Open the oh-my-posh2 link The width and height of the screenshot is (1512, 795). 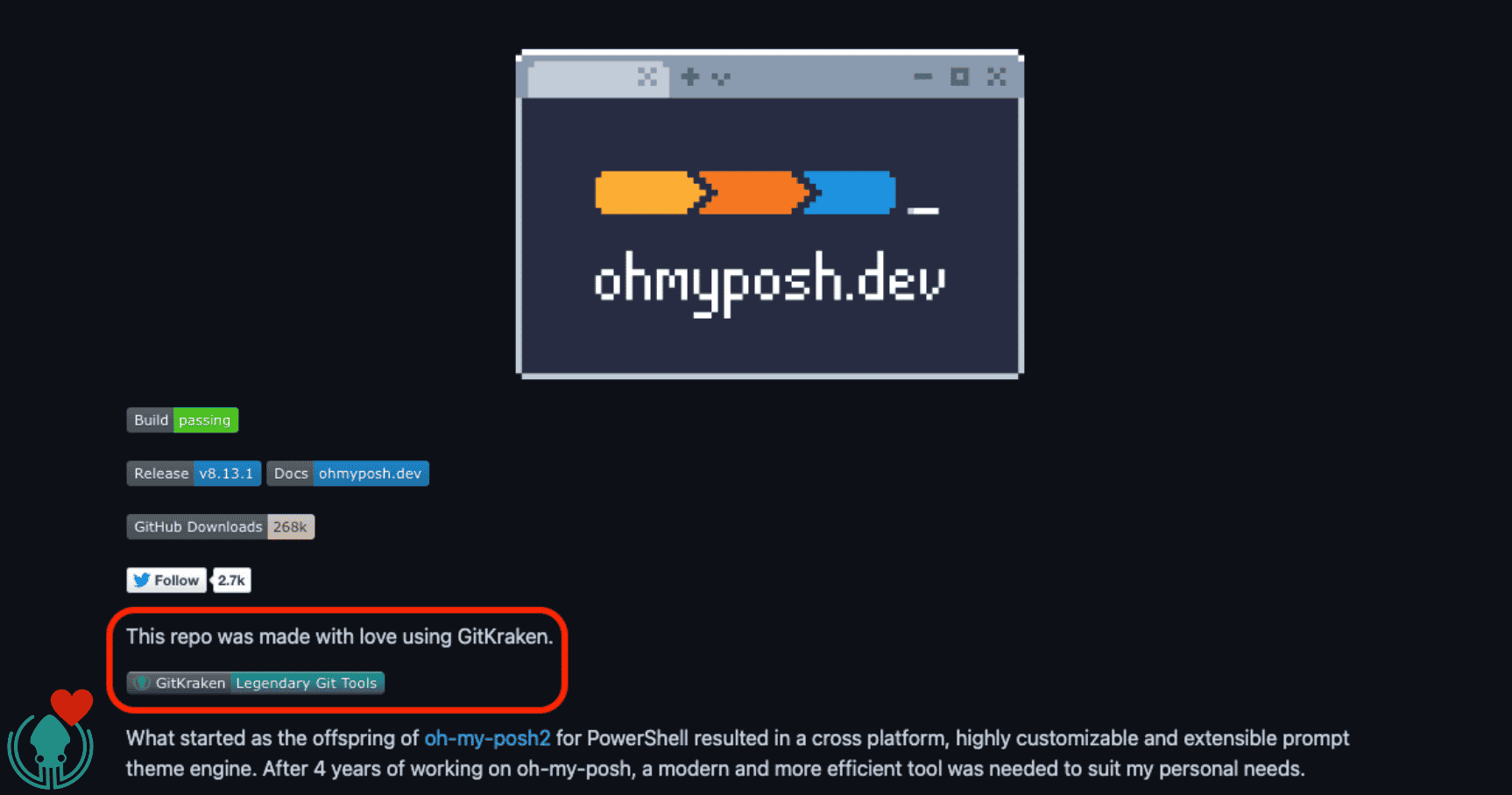487,738
